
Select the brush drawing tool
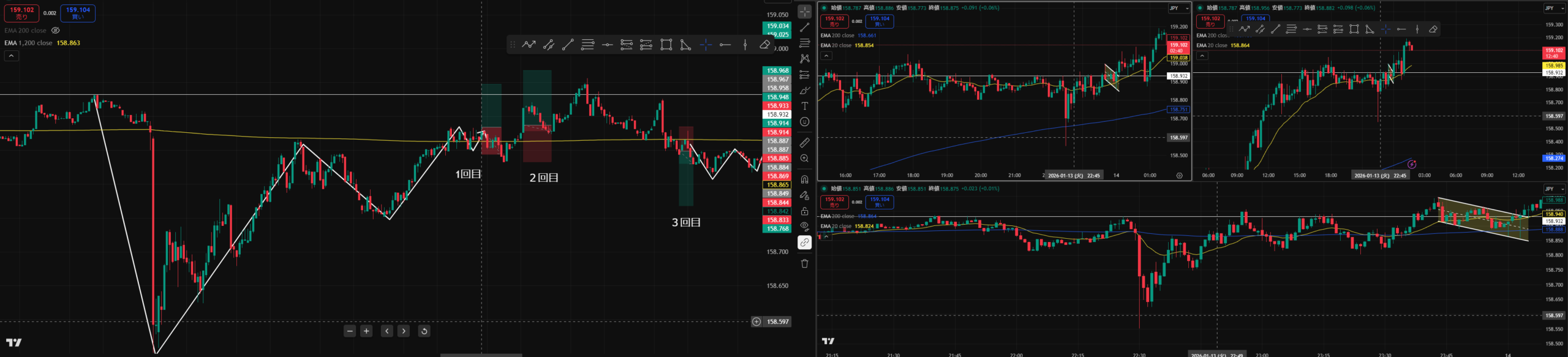pyautogui.click(x=805, y=90)
